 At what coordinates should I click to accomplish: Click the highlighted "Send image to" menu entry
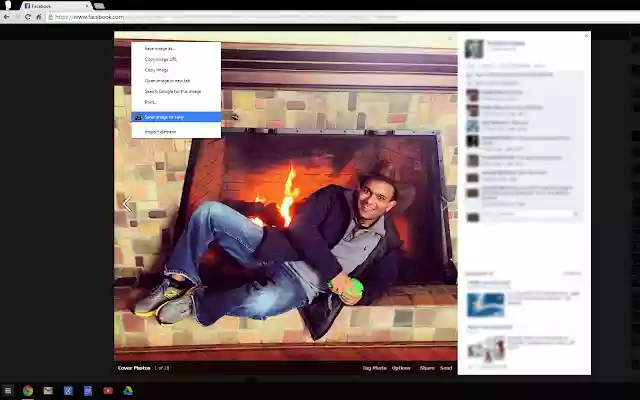click(176, 117)
